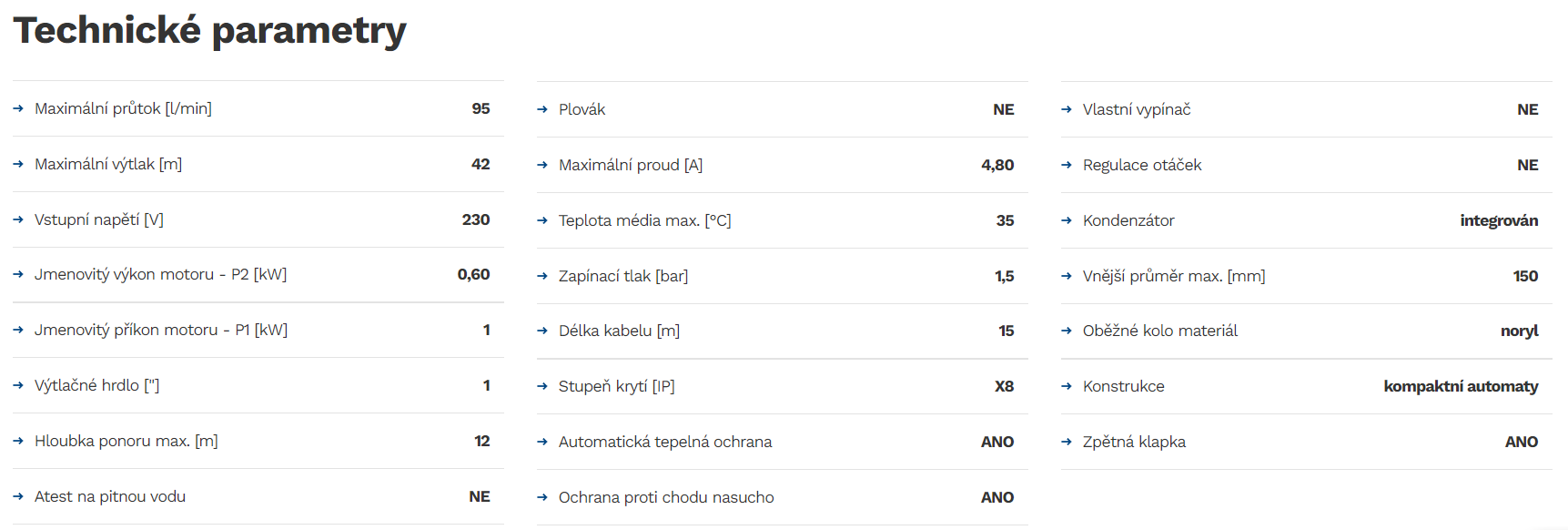Click the Ochrana proti chodu nasucho label
The height and width of the screenshot is (530, 1568).
(x=666, y=497)
